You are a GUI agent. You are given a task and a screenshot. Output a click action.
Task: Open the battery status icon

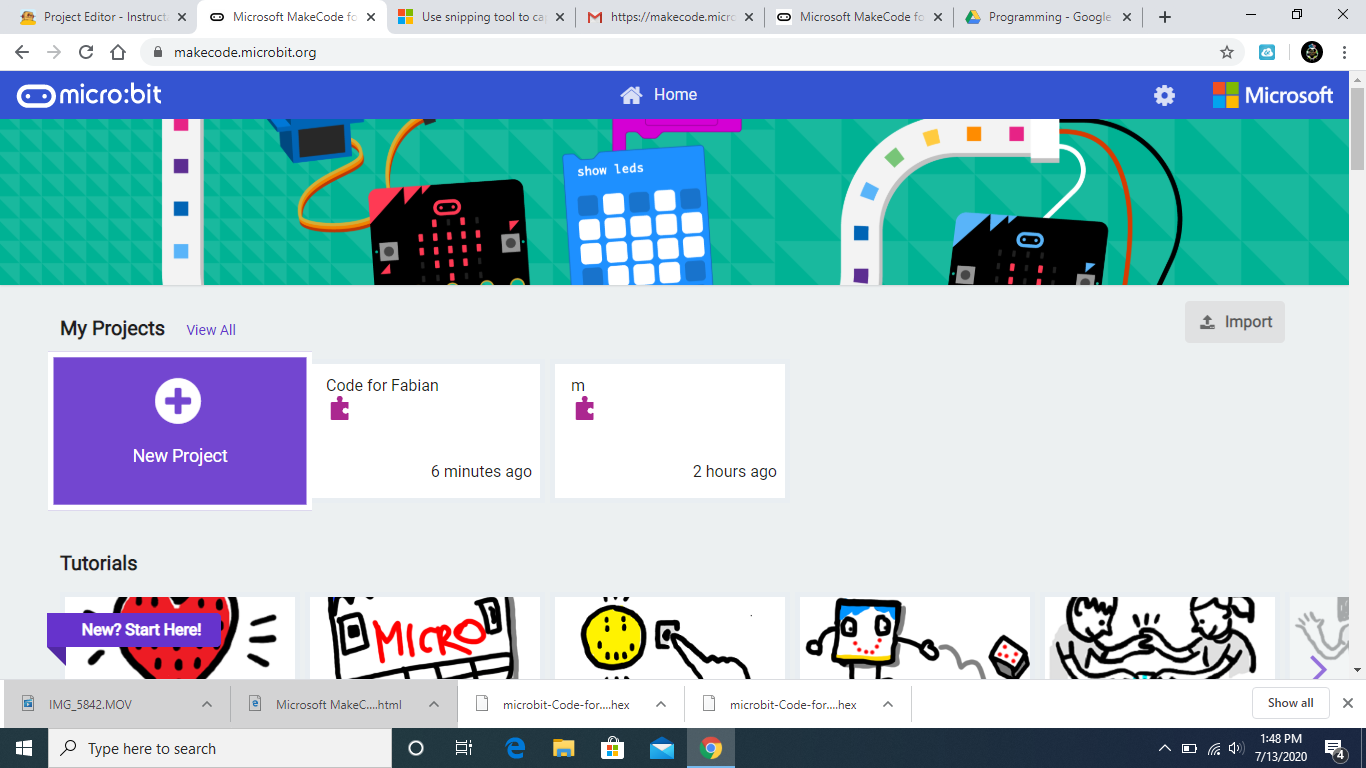pyautogui.click(x=1189, y=748)
